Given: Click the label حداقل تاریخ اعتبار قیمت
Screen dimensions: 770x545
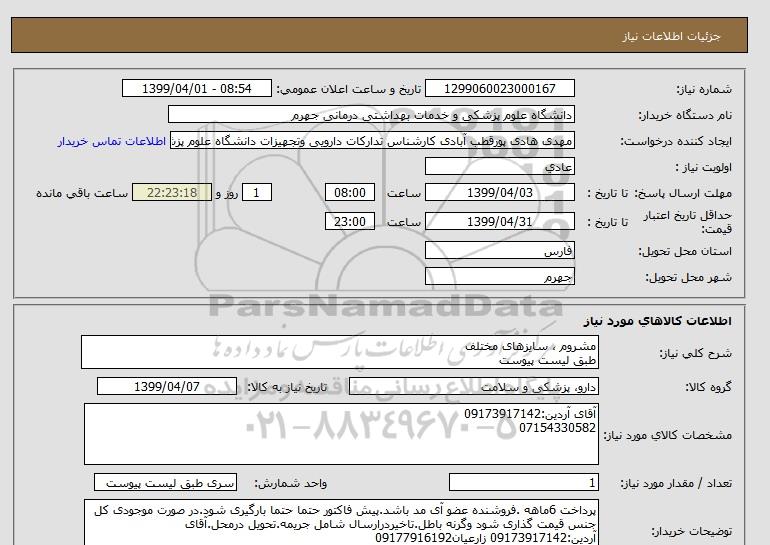Looking at the screenshot, I should 688,222.
